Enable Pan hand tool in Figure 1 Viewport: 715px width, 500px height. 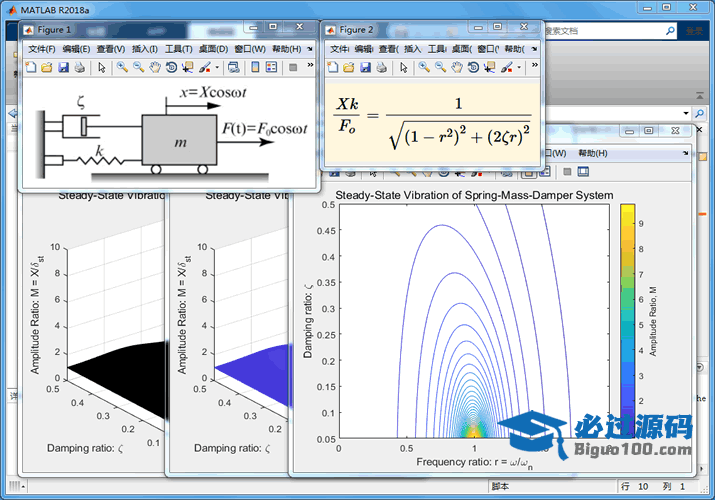tap(155, 67)
